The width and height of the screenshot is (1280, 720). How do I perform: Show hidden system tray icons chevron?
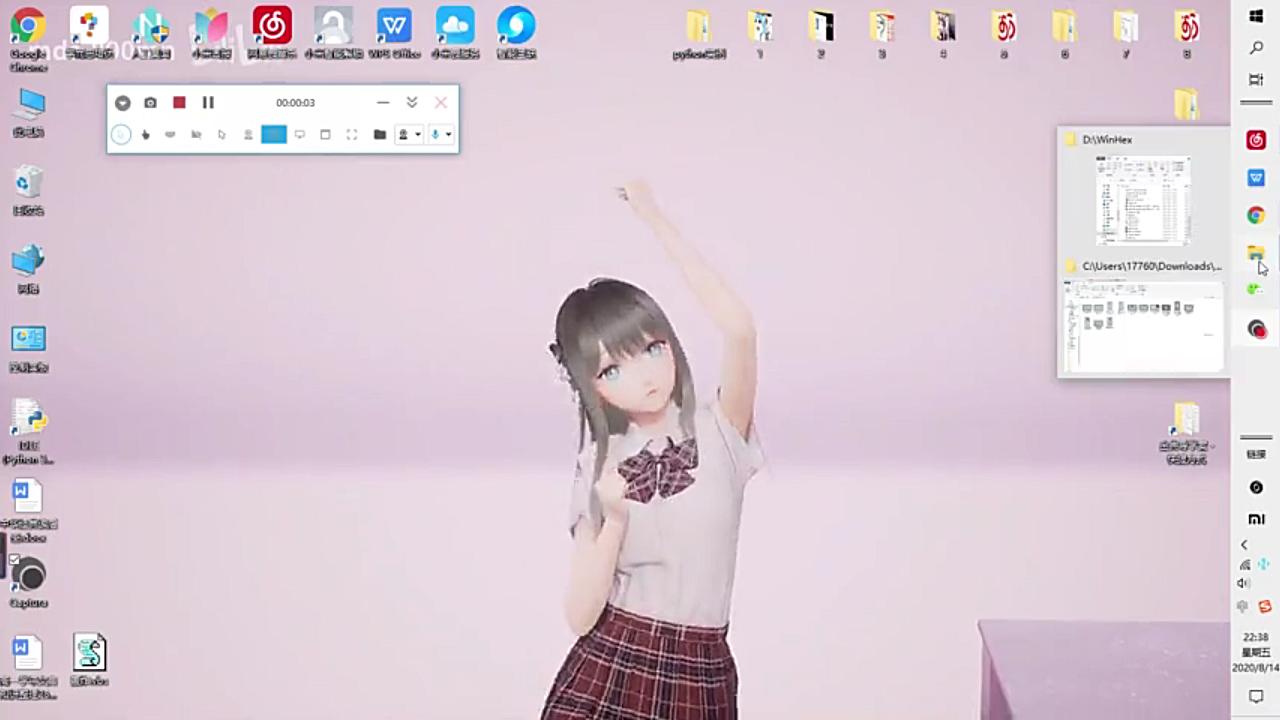pos(1244,545)
